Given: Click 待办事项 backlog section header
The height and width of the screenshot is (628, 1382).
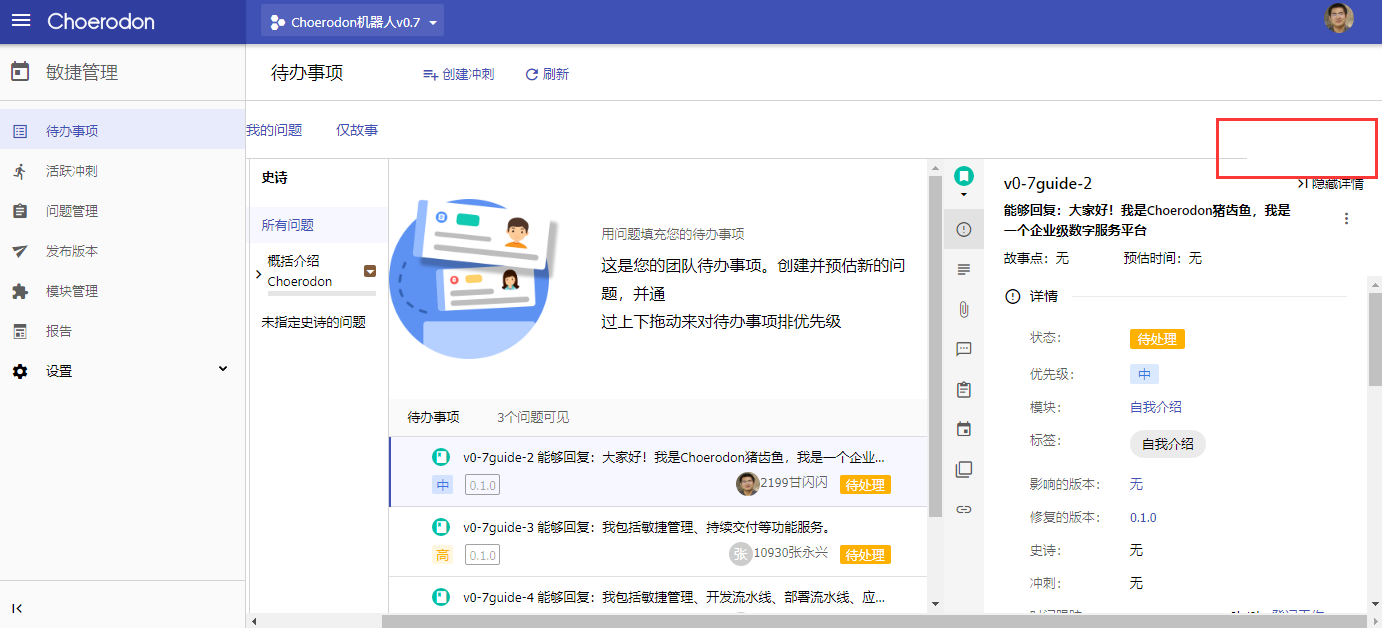Looking at the screenshot, I should 433,417.
